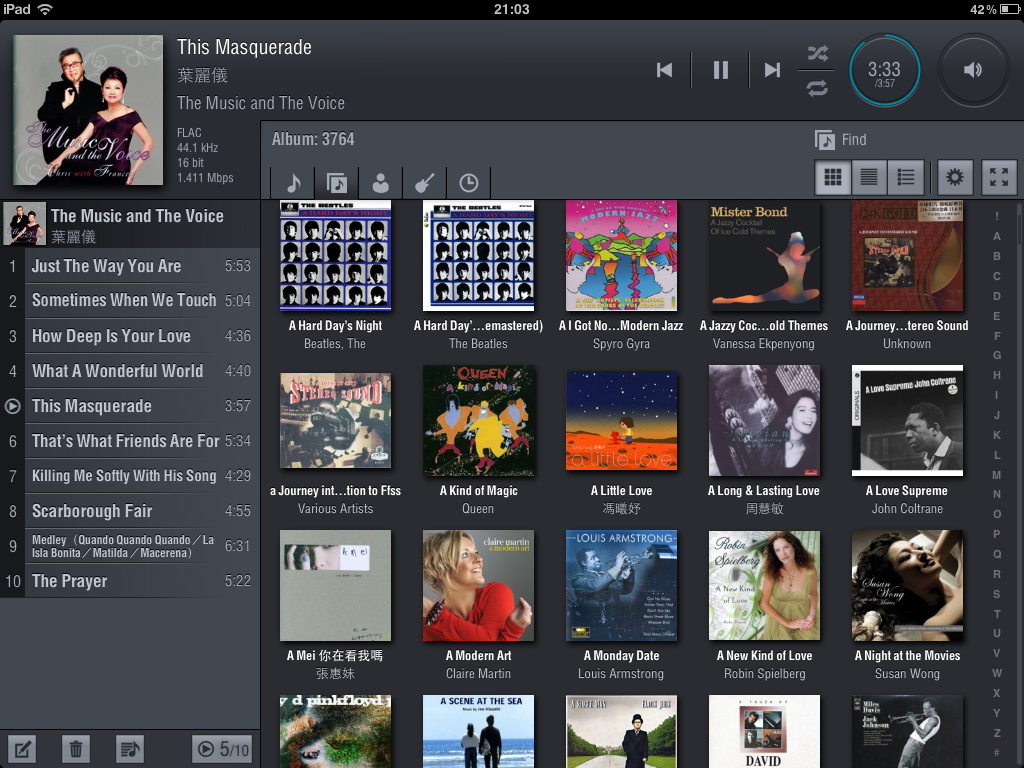
Task: Open the A Mei album cover
Action: 335,585
